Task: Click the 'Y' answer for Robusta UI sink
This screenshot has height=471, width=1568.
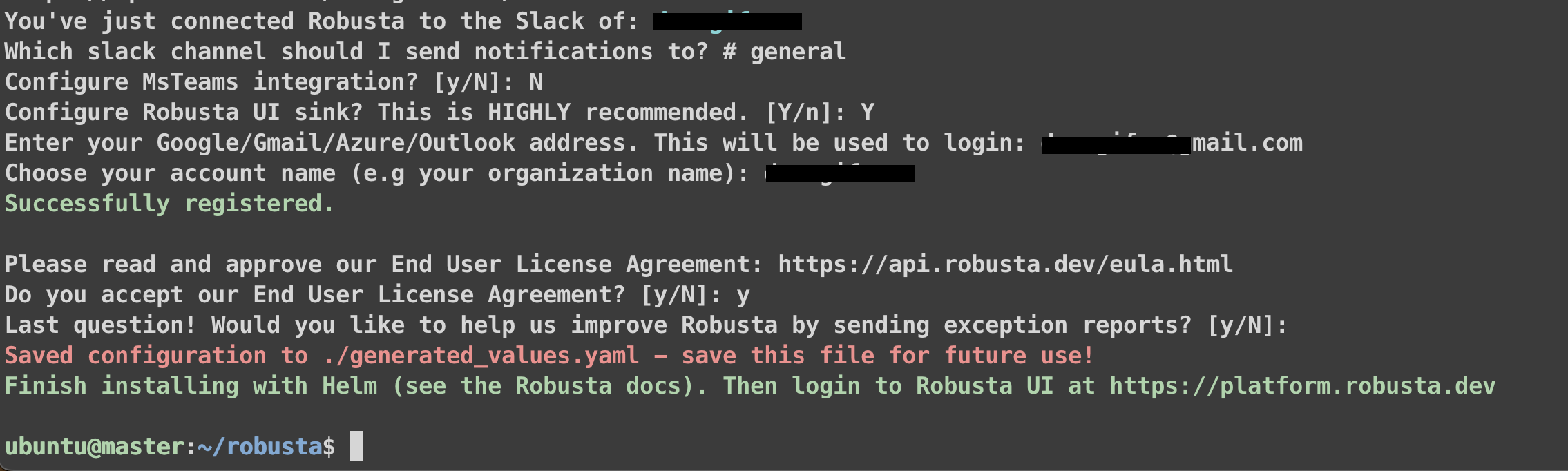Action: [x=868, y=113]
